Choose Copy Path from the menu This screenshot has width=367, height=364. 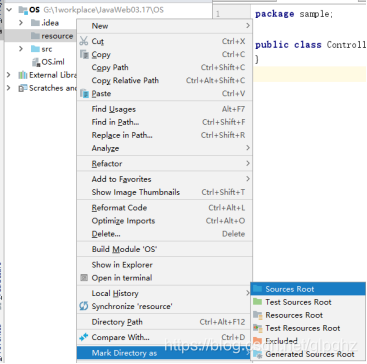coord(165,67)
